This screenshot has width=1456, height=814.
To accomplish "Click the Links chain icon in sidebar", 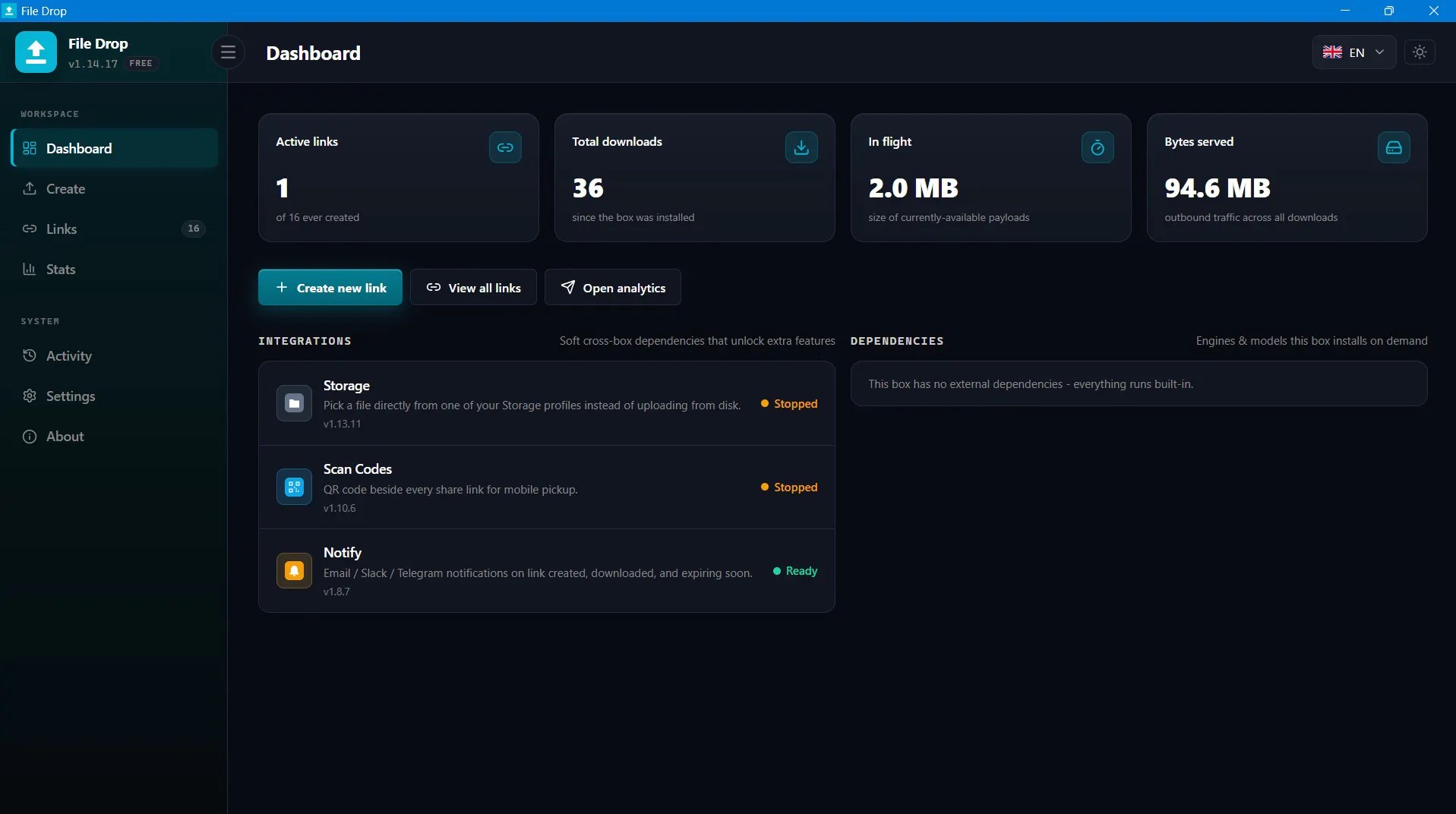I will tap(30, 229).
